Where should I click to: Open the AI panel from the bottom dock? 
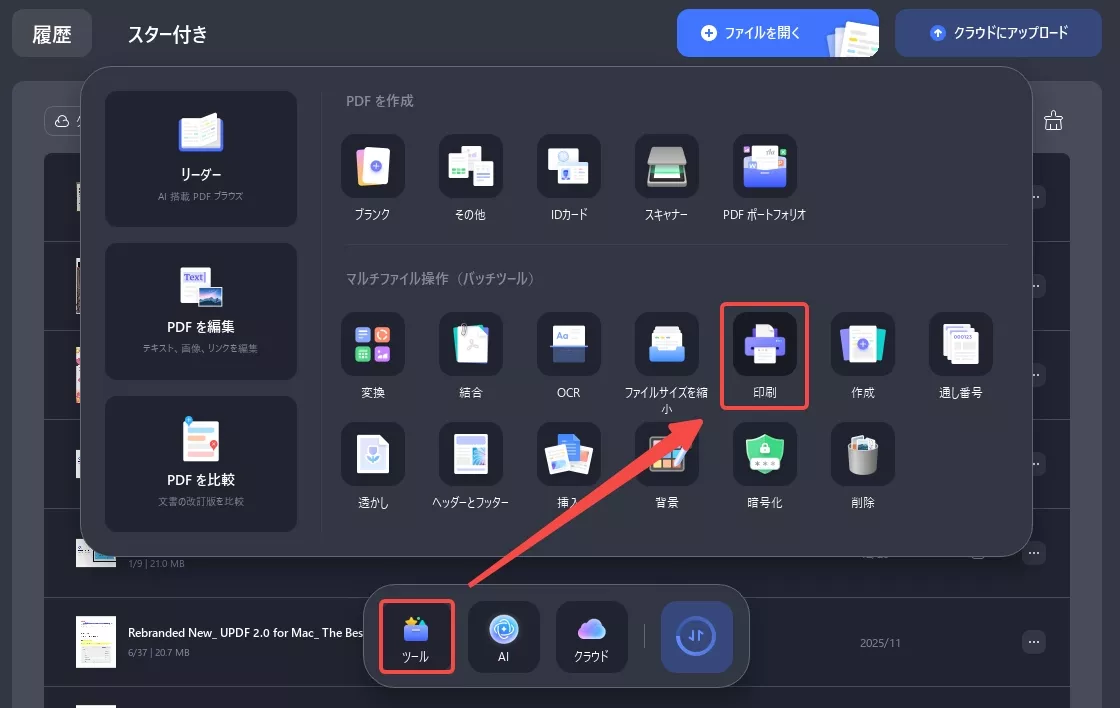504,637
